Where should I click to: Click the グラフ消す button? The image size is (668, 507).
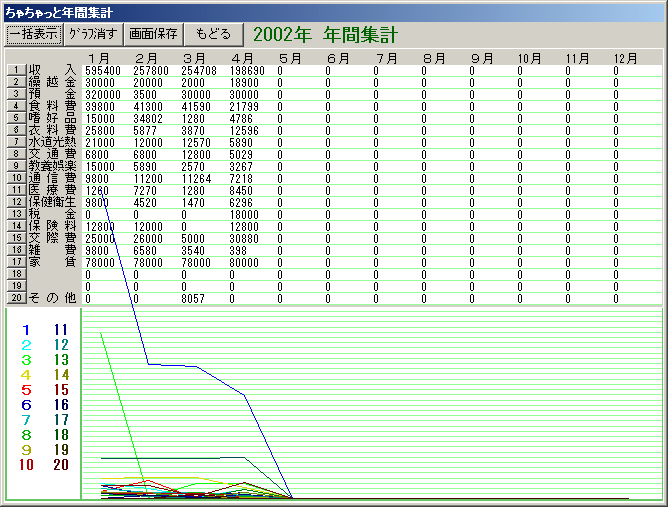[x=93, y=35]
